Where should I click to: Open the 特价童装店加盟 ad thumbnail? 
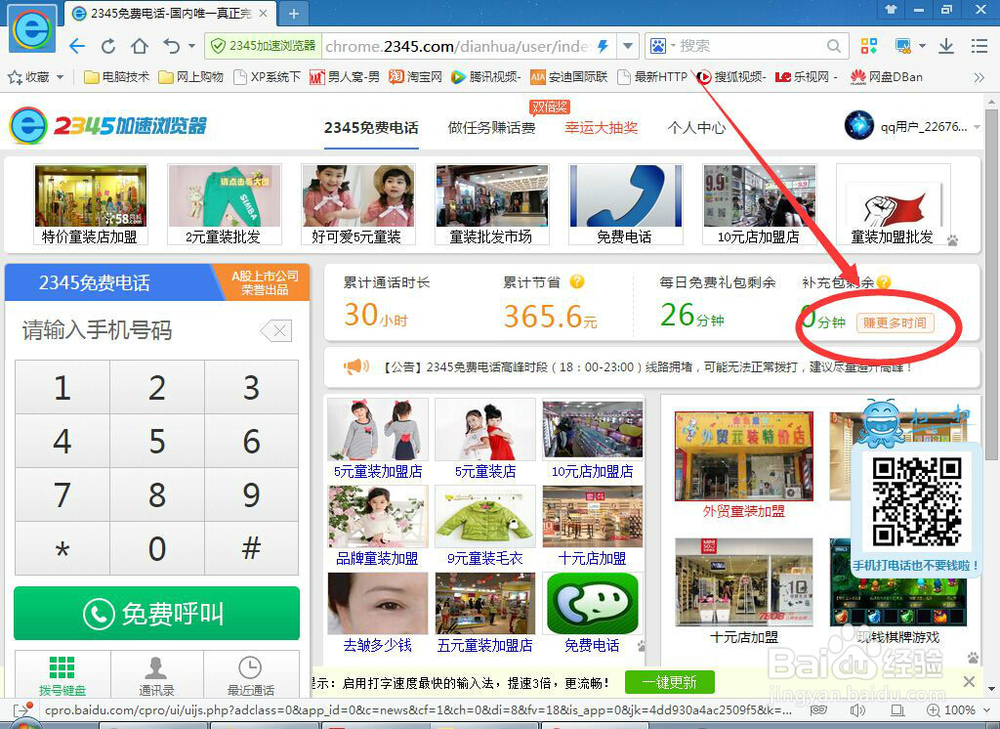[90, 204]
